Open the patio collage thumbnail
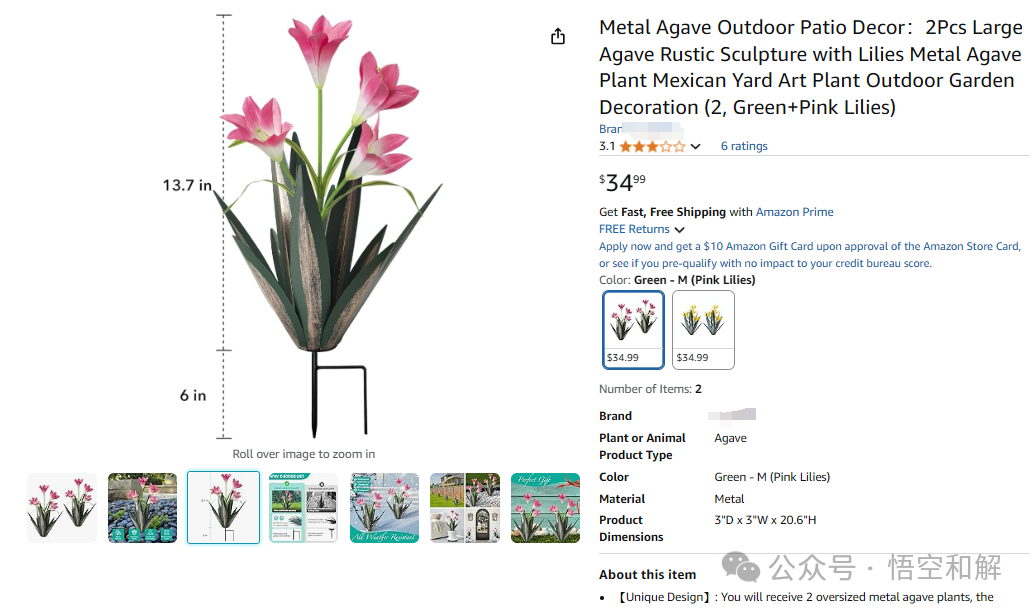1034x609 pixels. point(465,508)
